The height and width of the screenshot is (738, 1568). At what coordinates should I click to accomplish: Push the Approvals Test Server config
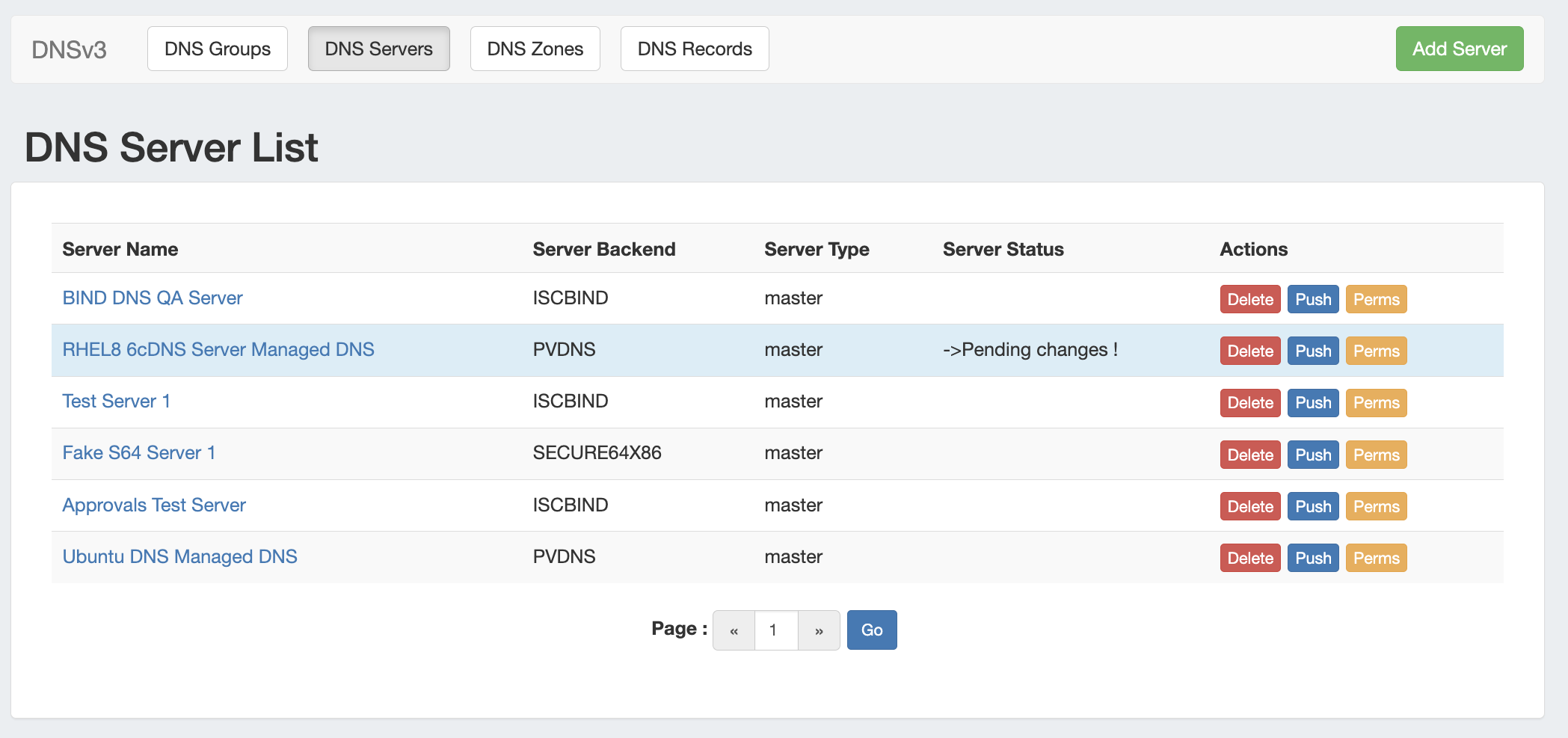tap(1312, 506)
